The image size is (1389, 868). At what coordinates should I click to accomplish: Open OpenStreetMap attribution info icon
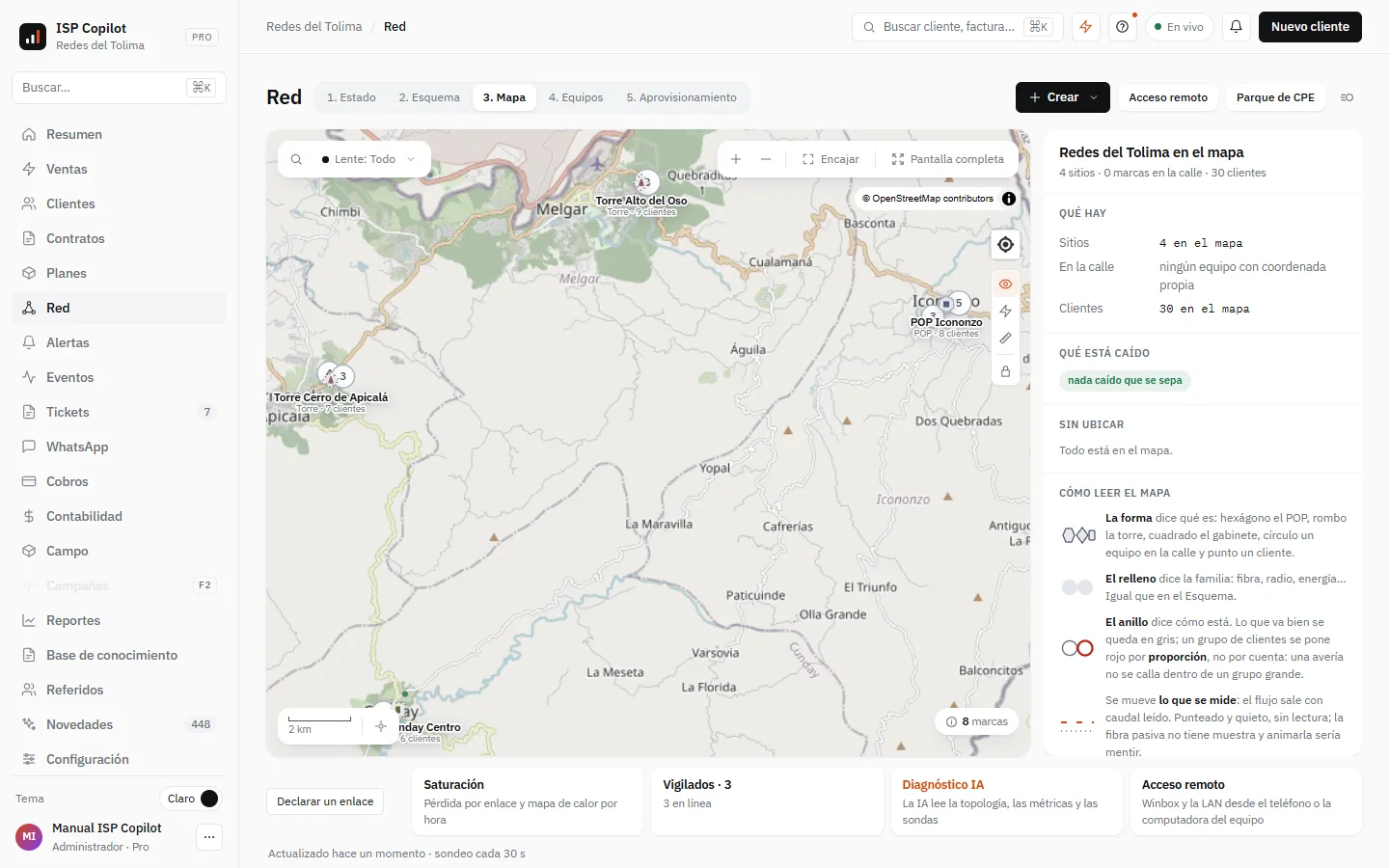1009,199
